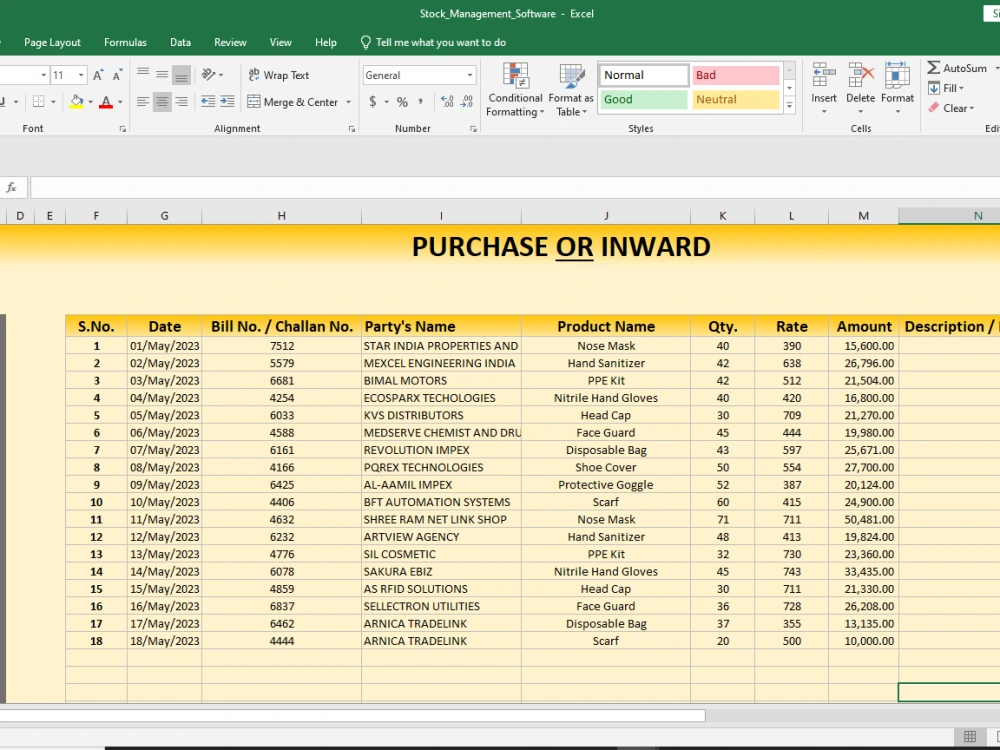Screen dimensions: 1000x750
Task: Select the Amount cell 50,481.00
Action: click(864, 520)
